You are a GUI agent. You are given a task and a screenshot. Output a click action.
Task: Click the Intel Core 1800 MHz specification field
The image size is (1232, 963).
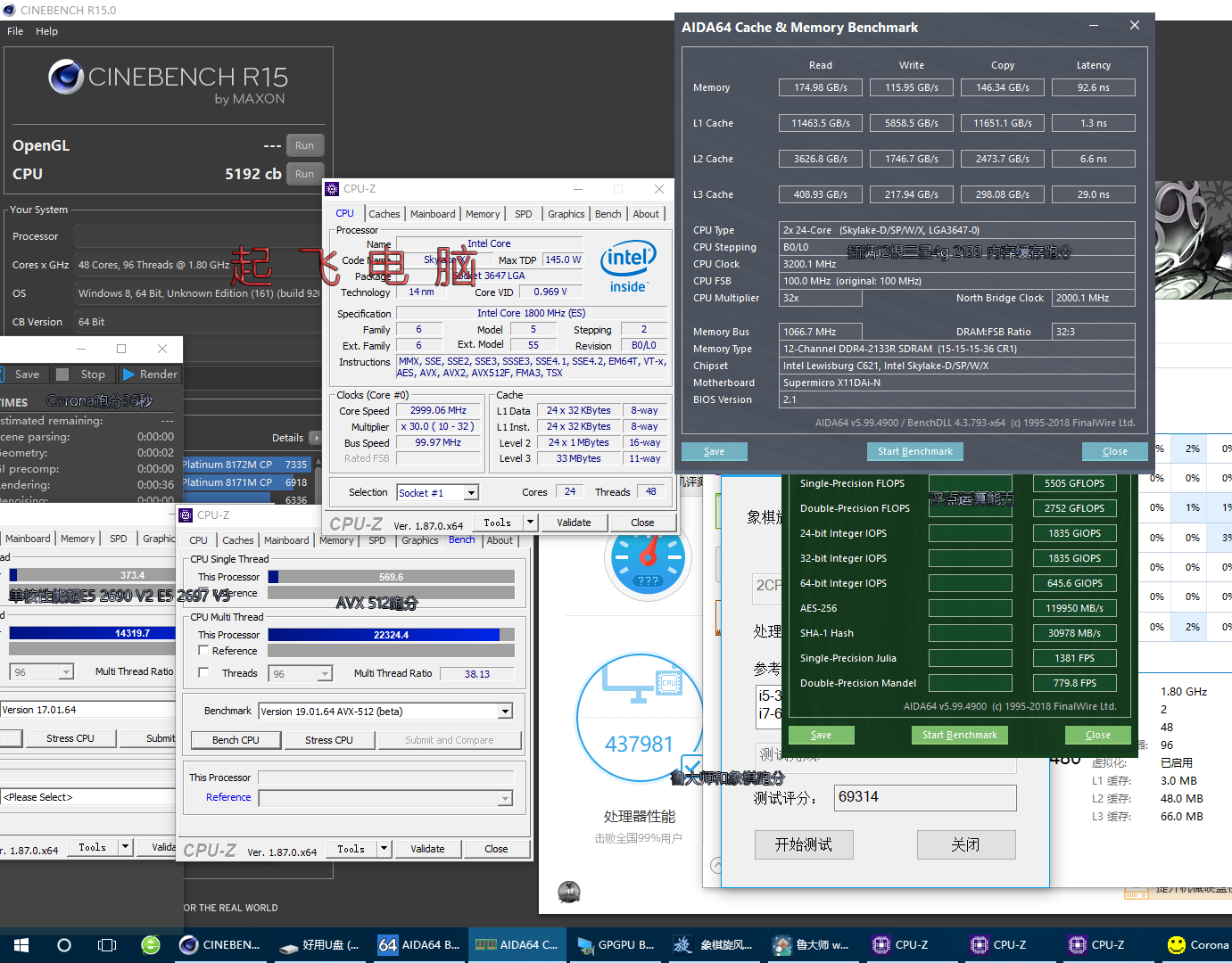tap(532, 313)
